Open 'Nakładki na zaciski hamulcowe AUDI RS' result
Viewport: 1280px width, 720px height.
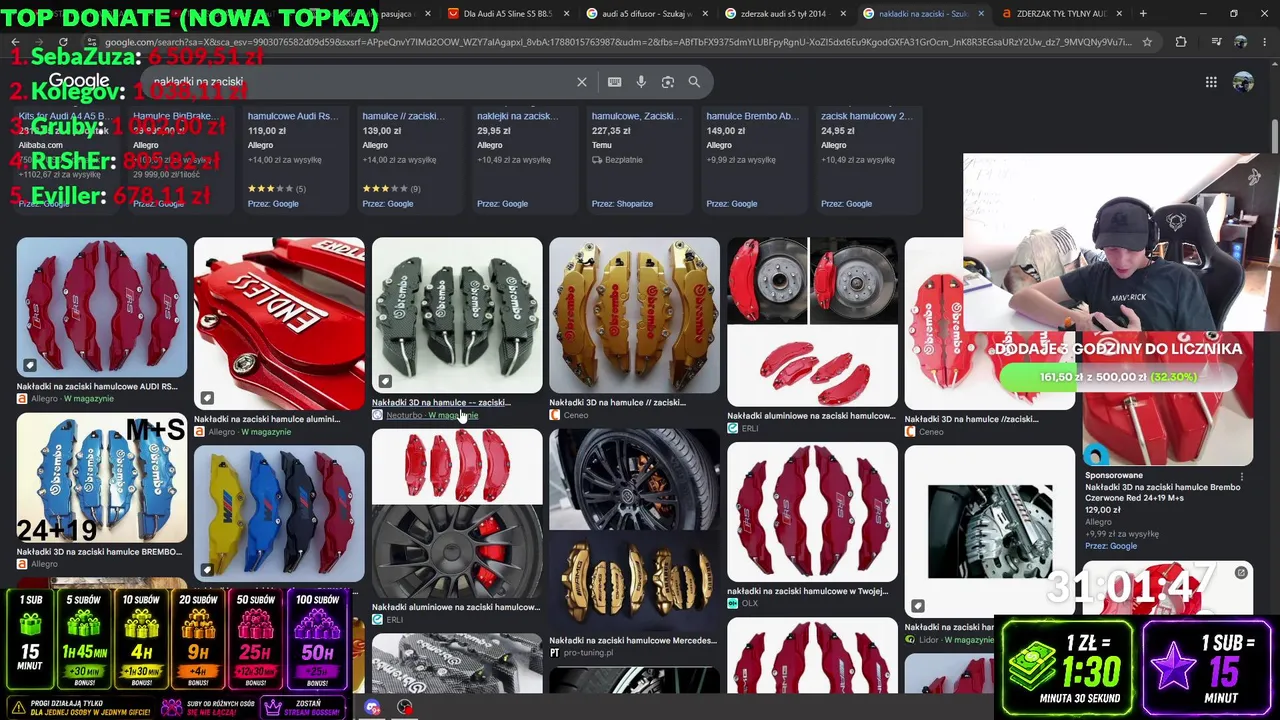[x=97, y=386]
